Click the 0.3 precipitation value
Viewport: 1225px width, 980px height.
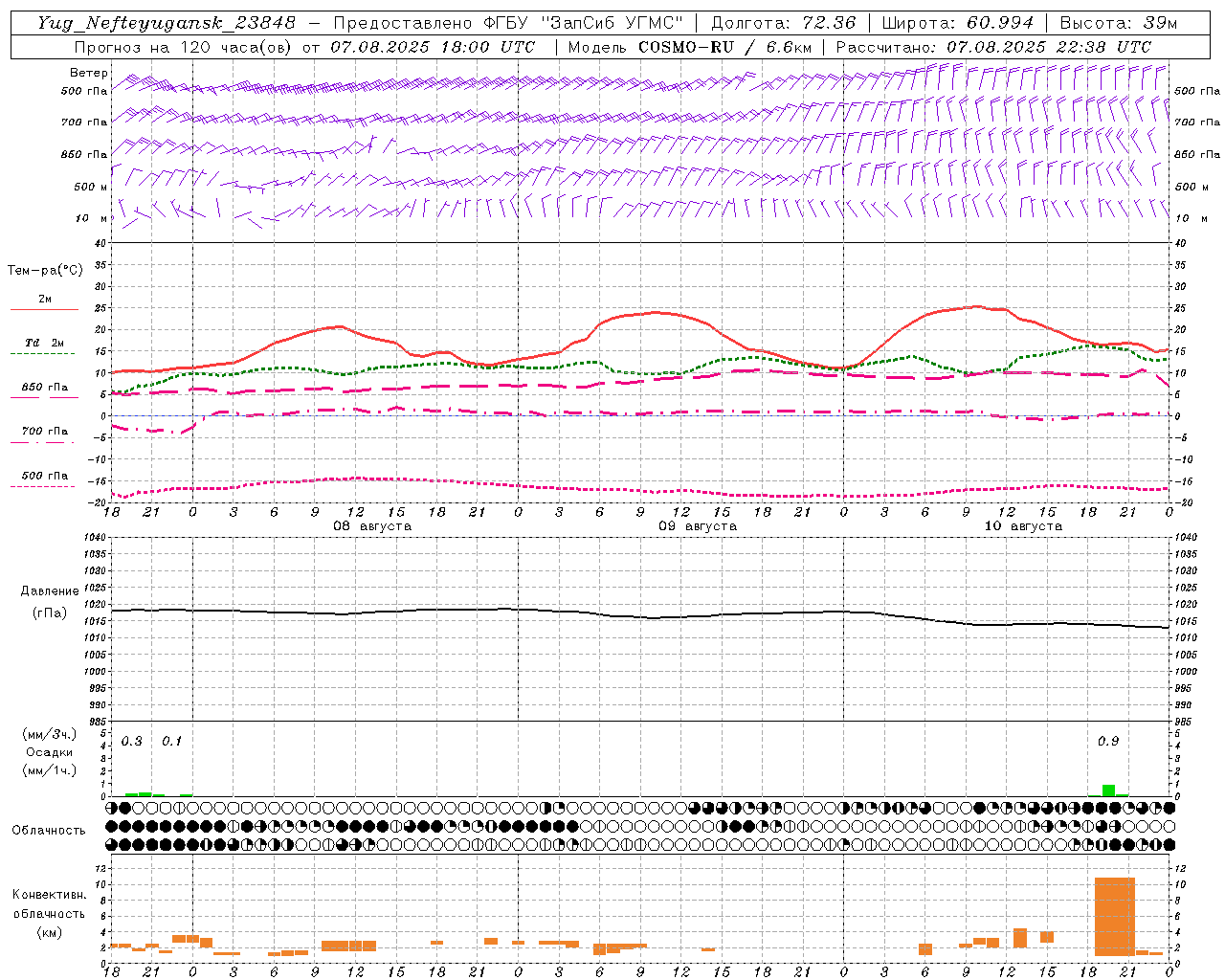(132, 742)
